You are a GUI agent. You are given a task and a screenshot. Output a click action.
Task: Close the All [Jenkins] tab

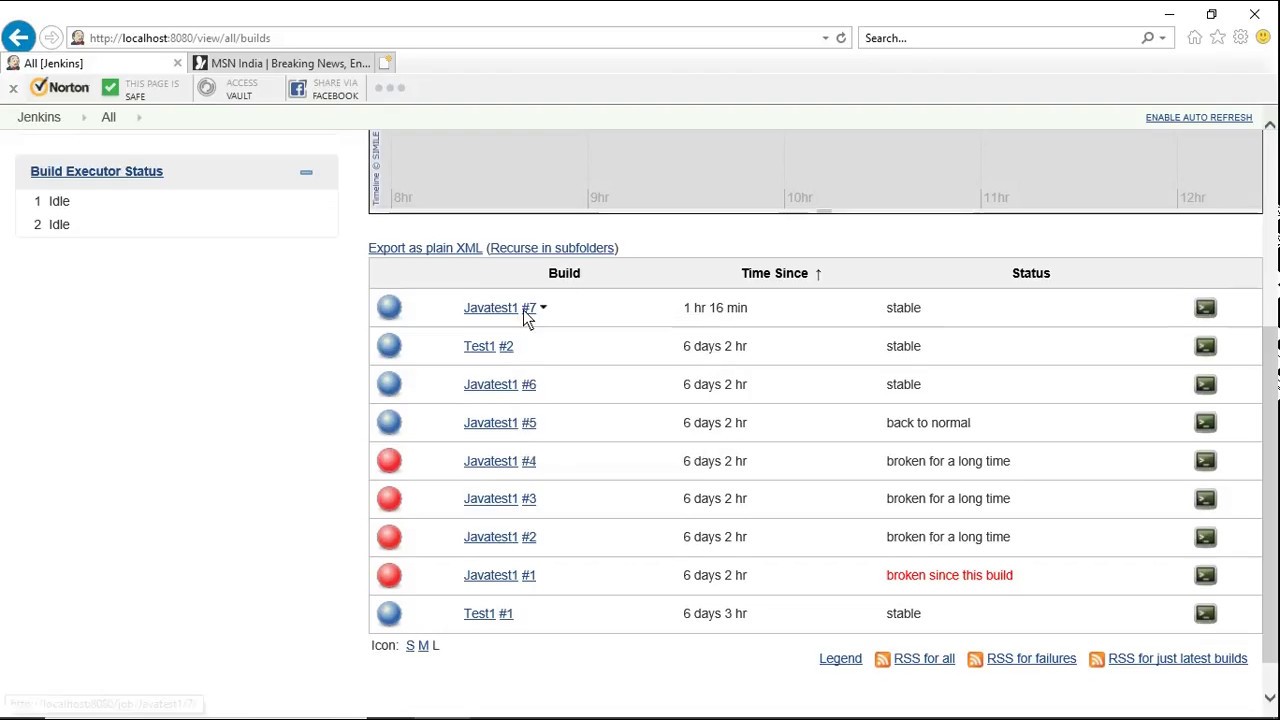(177, 63)
